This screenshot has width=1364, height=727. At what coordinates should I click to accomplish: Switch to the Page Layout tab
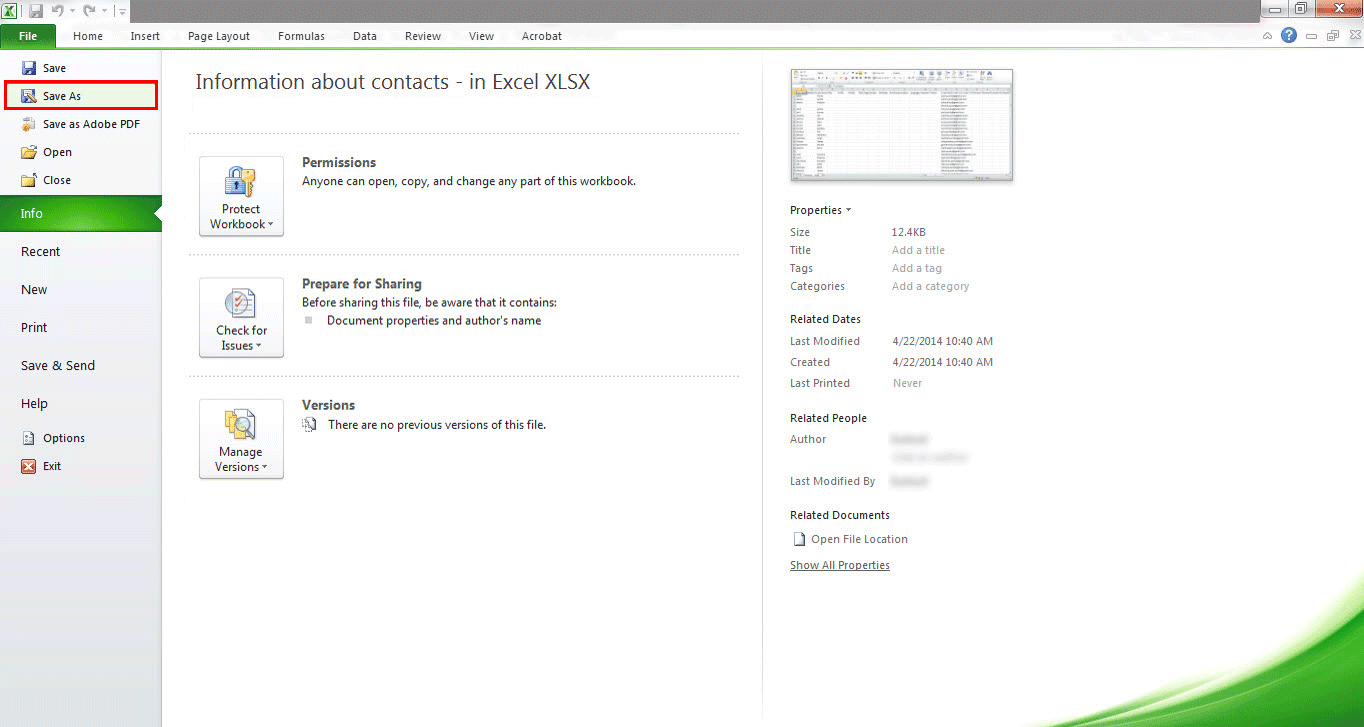[x=219, y=36]
